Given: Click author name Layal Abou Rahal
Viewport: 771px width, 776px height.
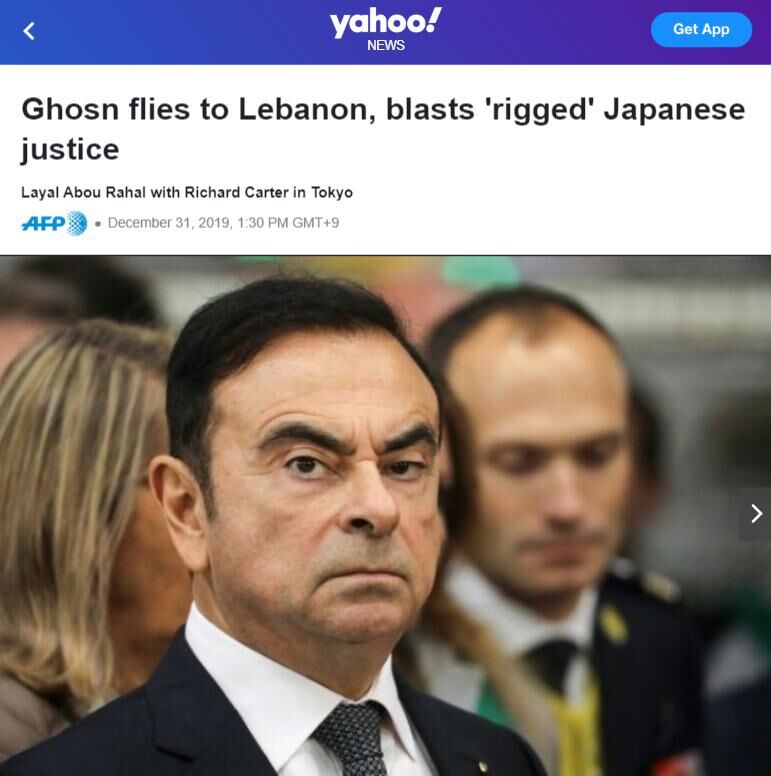Looking at the screenshot, I should pyautogui.click(x=83, y=192).
